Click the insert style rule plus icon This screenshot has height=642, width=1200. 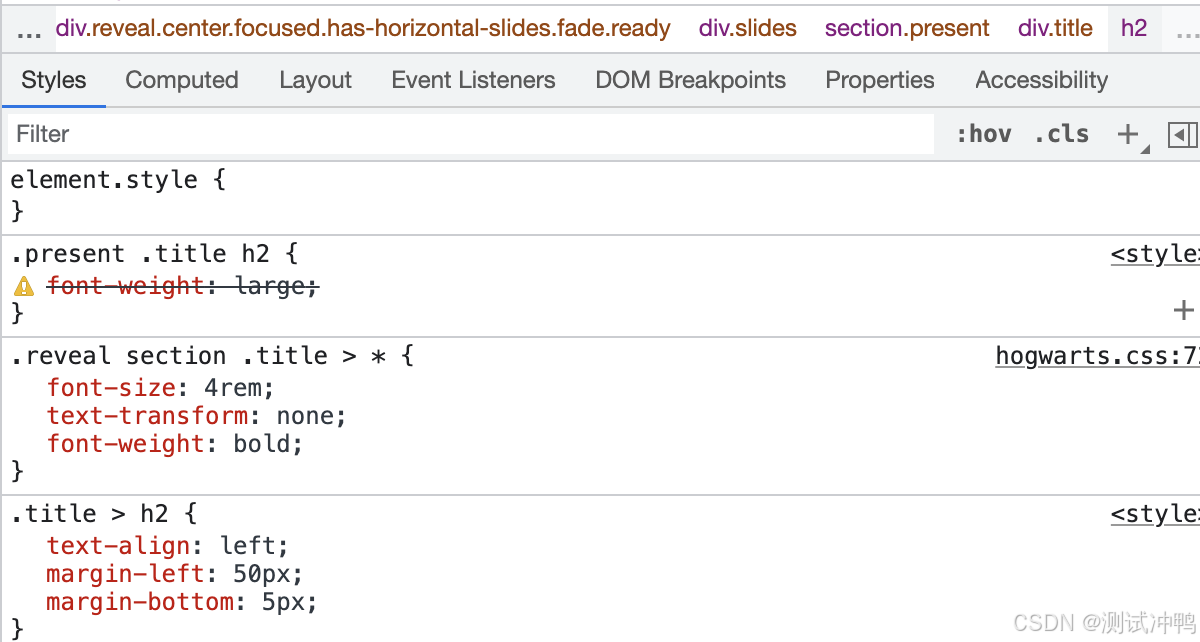tap(1183, 310)
